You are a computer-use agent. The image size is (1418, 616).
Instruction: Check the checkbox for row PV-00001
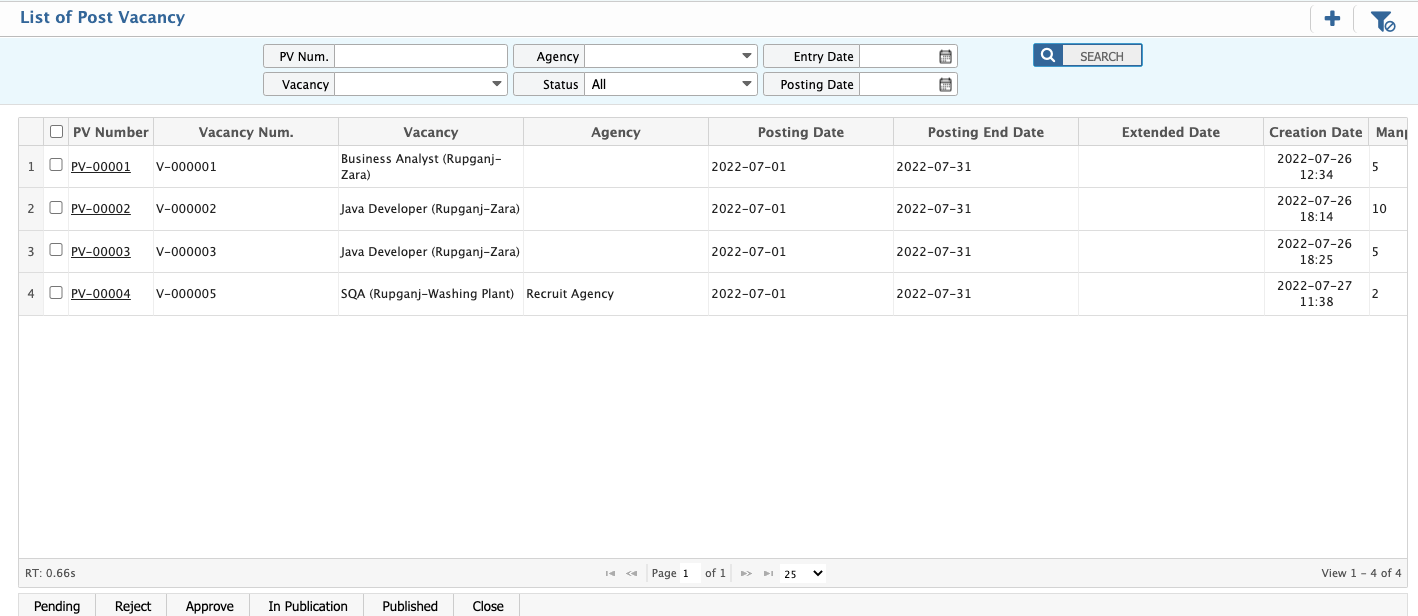click(56, 163)
